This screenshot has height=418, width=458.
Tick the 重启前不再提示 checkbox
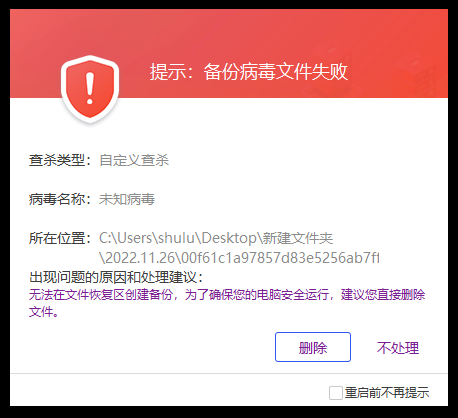pos(335,393)
